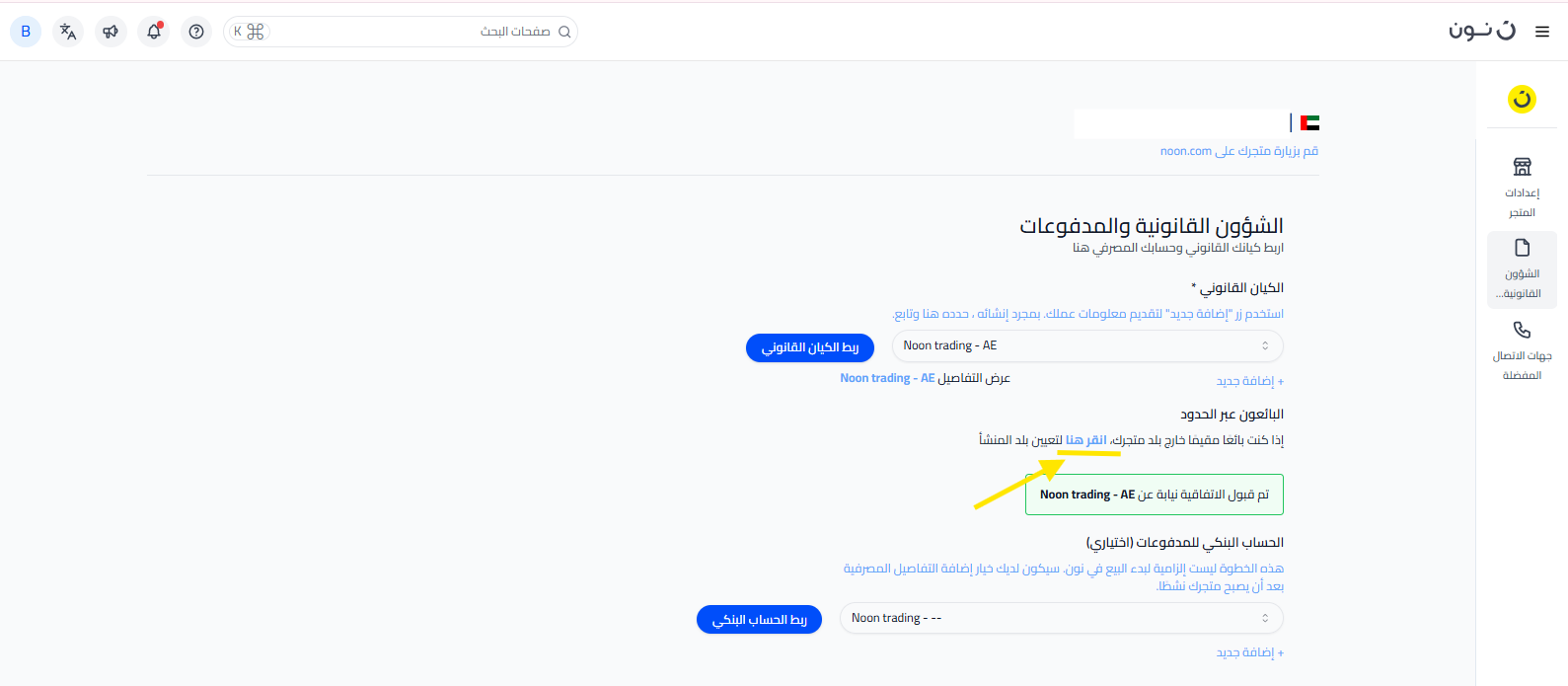
Task: Click the visit your store on noon.com link
Action: pos(1238,151)
